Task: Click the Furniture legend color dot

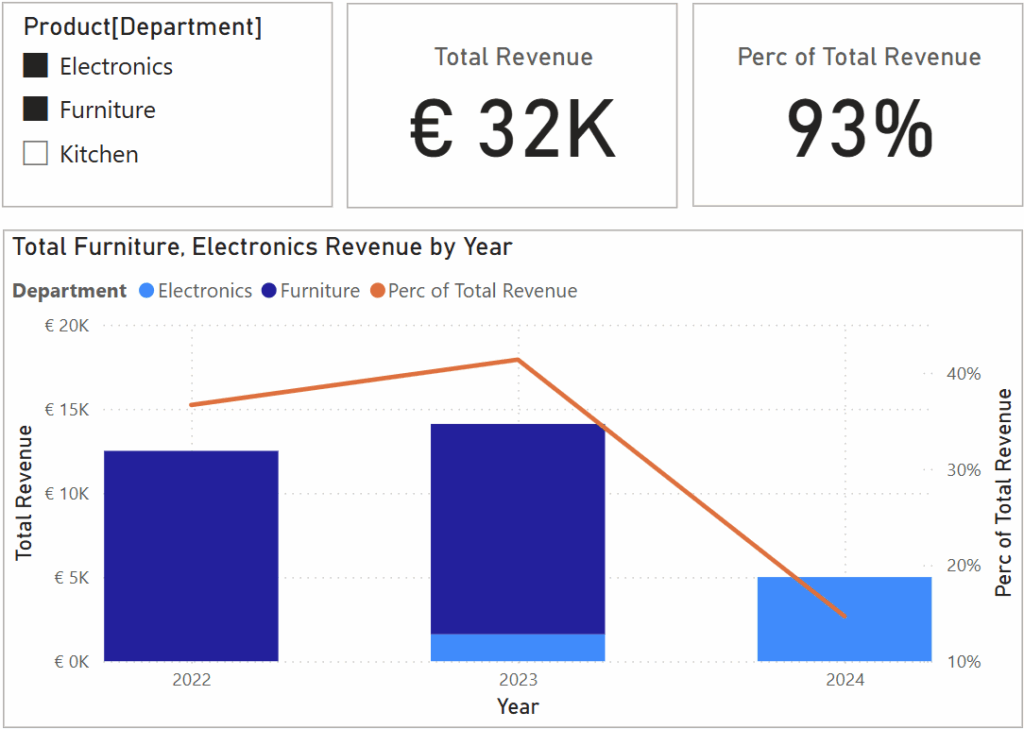Action: (x=268, y=291)
